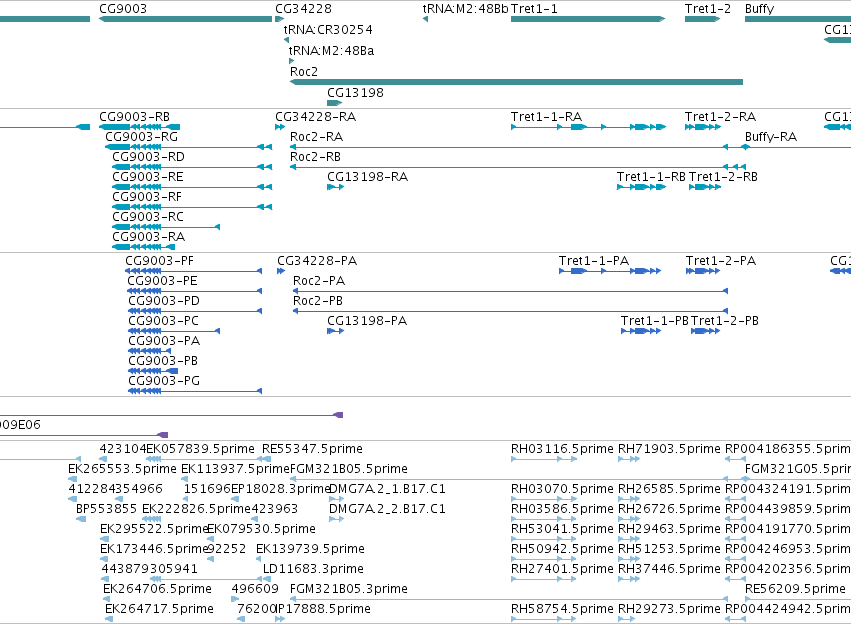The image size is (851, 624).
Task: Click protein Tret1-1-PA
Action: pos(594,262)
